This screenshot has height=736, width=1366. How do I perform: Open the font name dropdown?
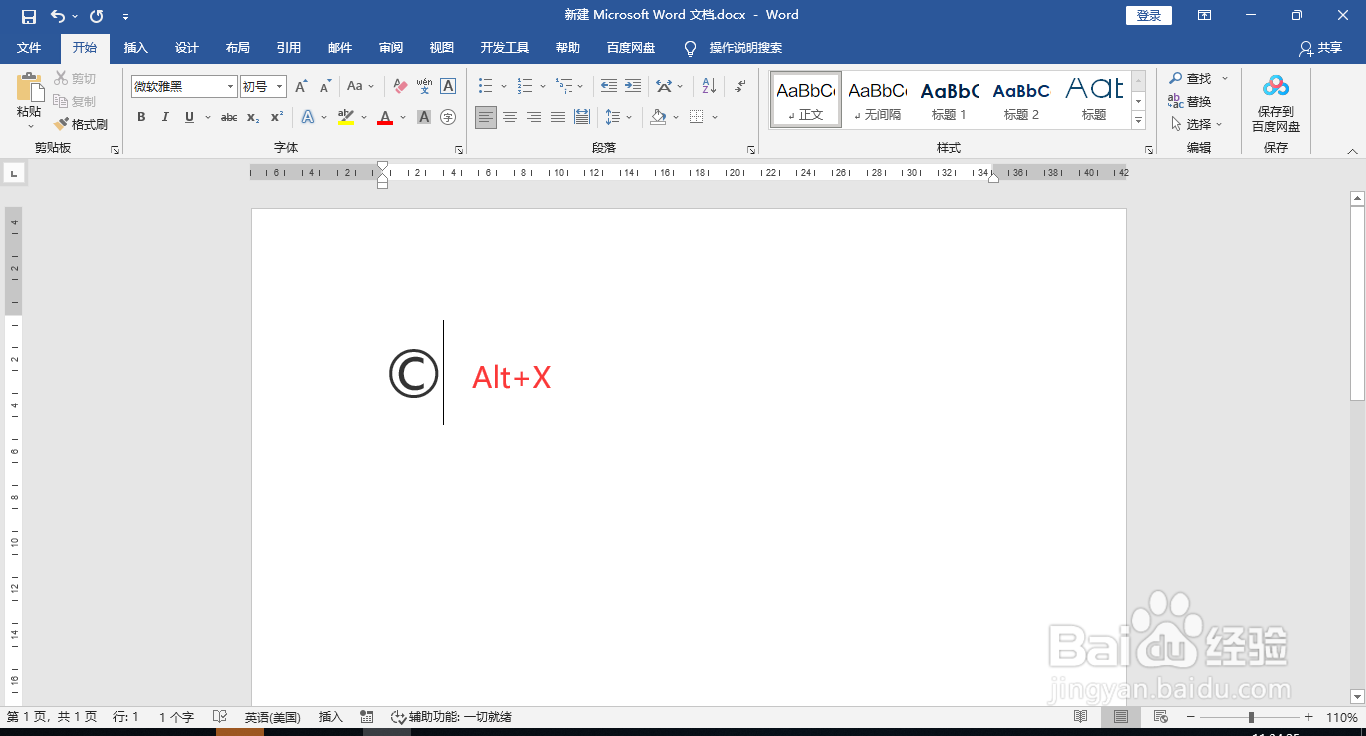tap(228, 86)
